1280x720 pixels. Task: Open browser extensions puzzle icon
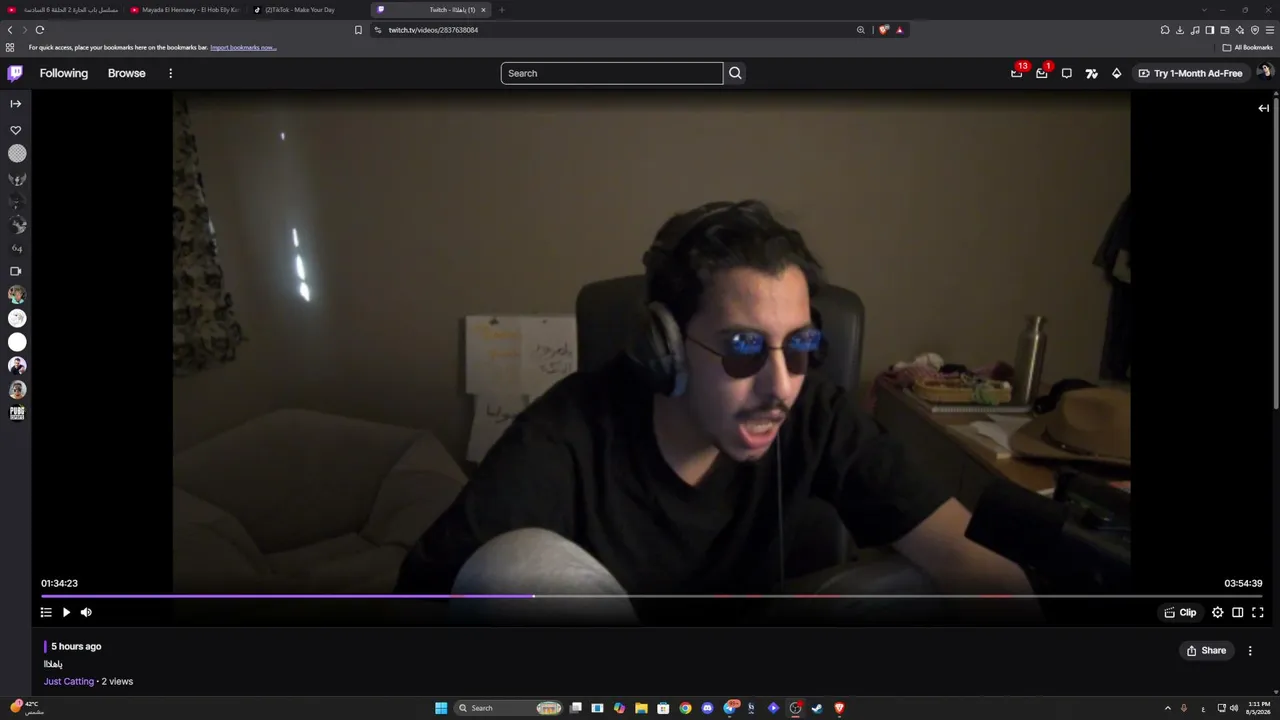click(x=1165, y=30)
